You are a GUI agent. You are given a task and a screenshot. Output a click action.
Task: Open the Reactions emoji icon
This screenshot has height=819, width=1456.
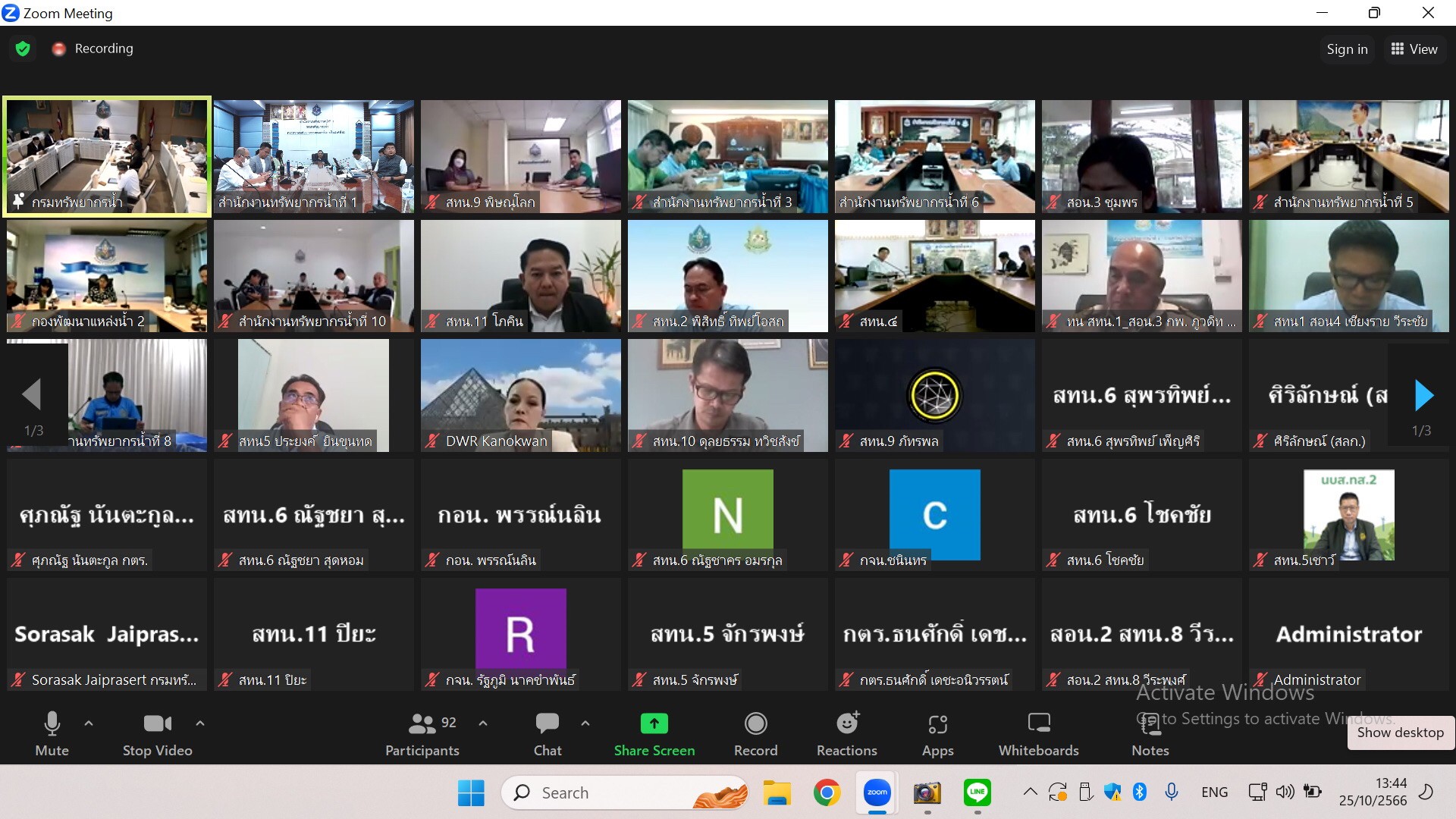847,723
